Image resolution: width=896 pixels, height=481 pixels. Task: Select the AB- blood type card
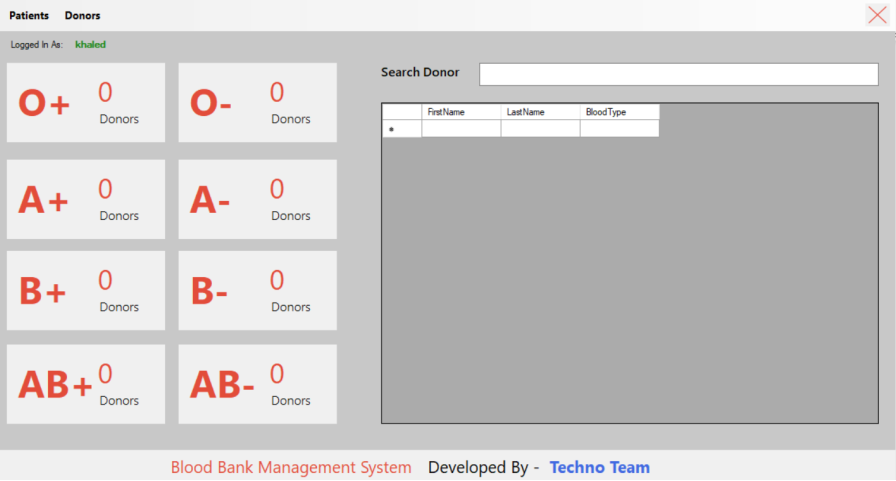(x=257, y=384)
